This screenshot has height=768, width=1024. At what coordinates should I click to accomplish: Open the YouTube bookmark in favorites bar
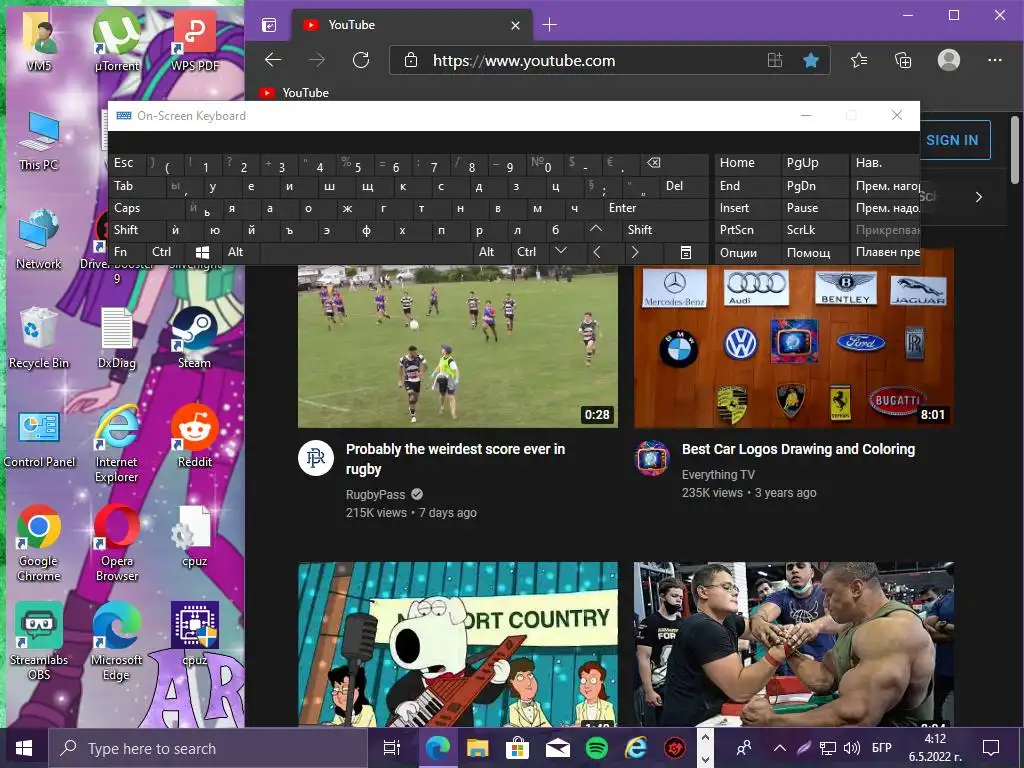coord(294,93)
